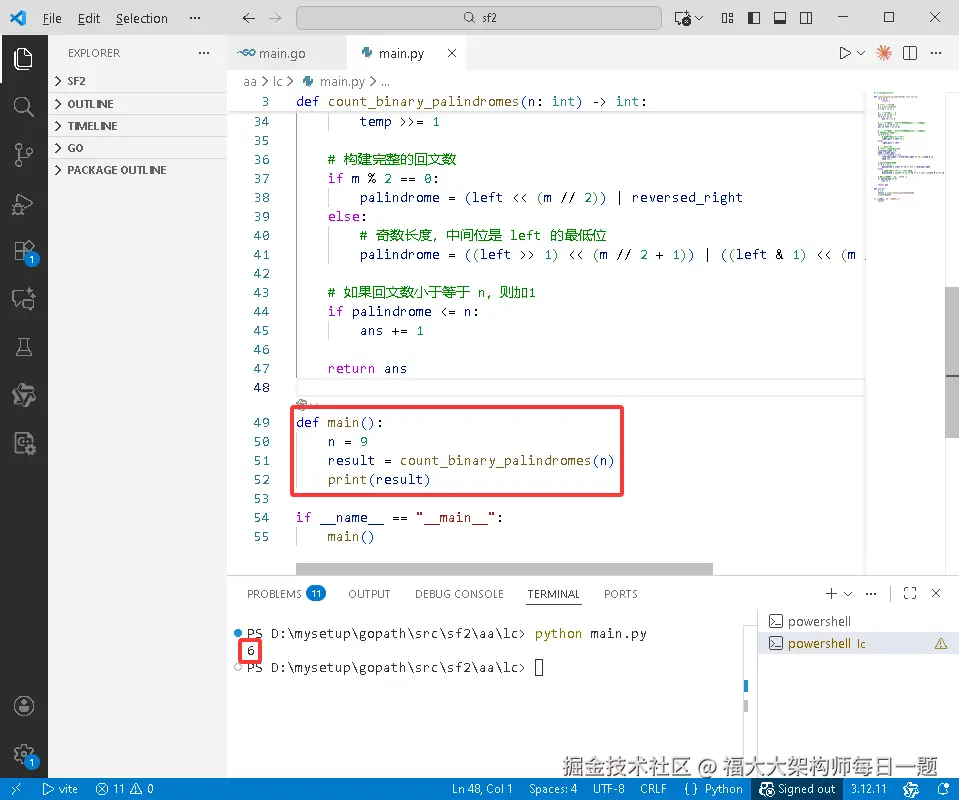Open the Selection menu
This screenshot has height=800, width=959.
pos(142,18)
